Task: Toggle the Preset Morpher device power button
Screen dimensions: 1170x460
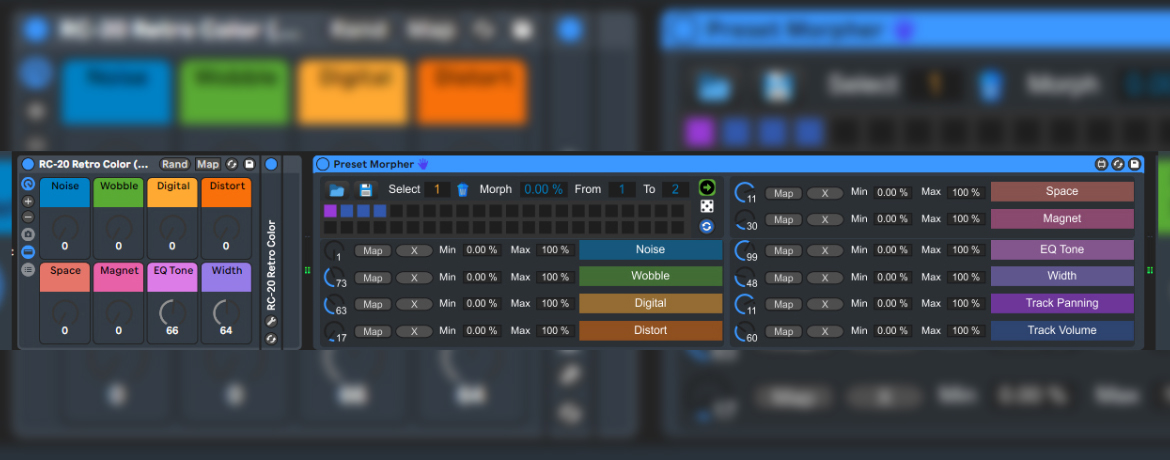Action: [323, 164]
